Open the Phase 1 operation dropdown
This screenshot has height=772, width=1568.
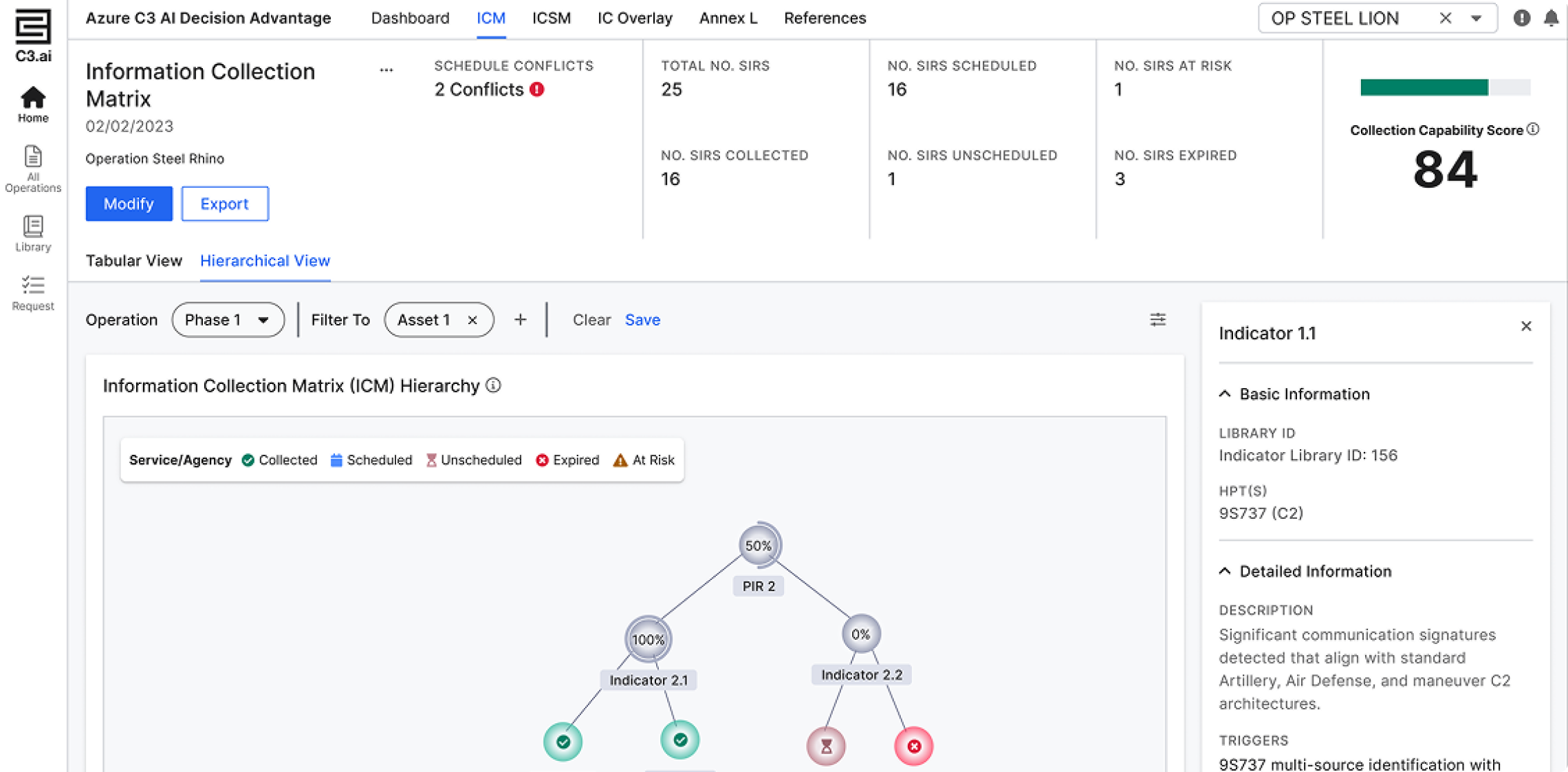click(228, 320)
